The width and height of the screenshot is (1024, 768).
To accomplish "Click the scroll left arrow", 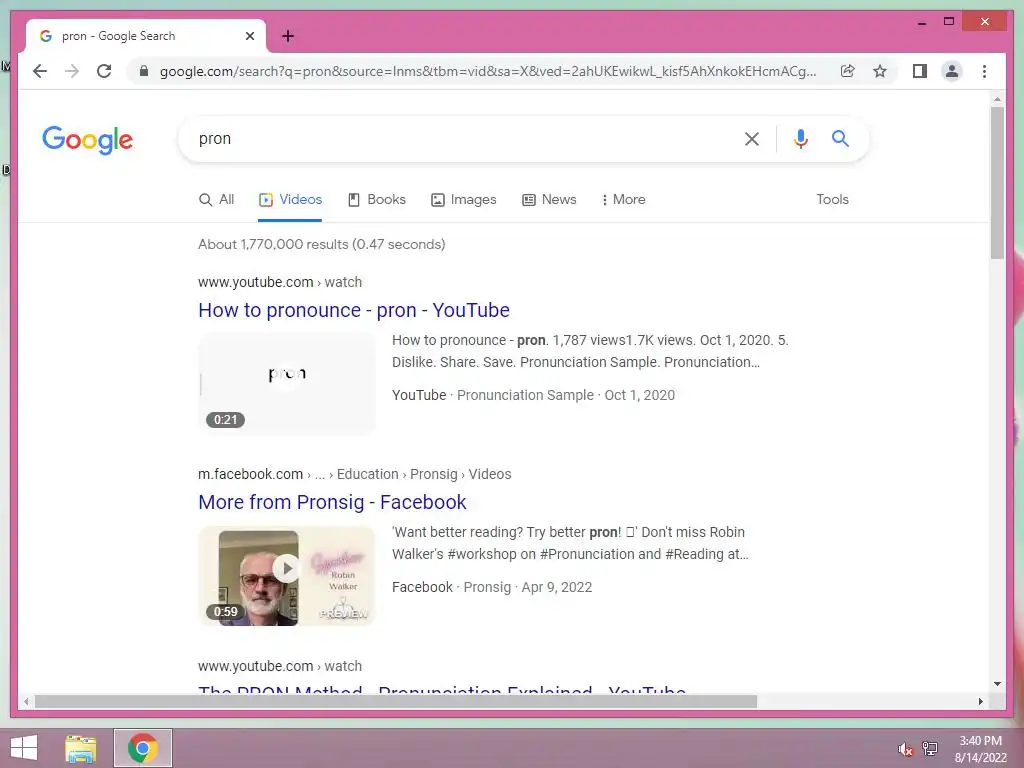I will (x=26, y=701).
